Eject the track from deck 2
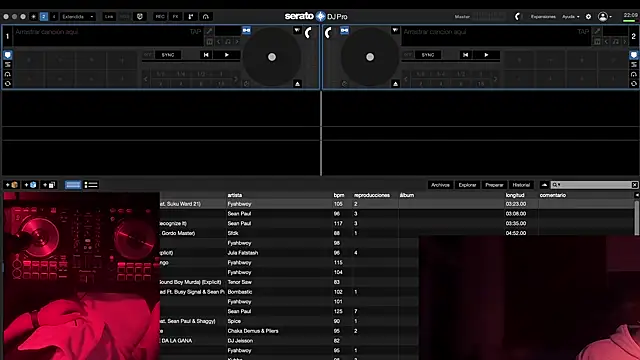Image resolution: width=640 pixels, height=360 pixels. pyautogui.click(x=395, y=84)
